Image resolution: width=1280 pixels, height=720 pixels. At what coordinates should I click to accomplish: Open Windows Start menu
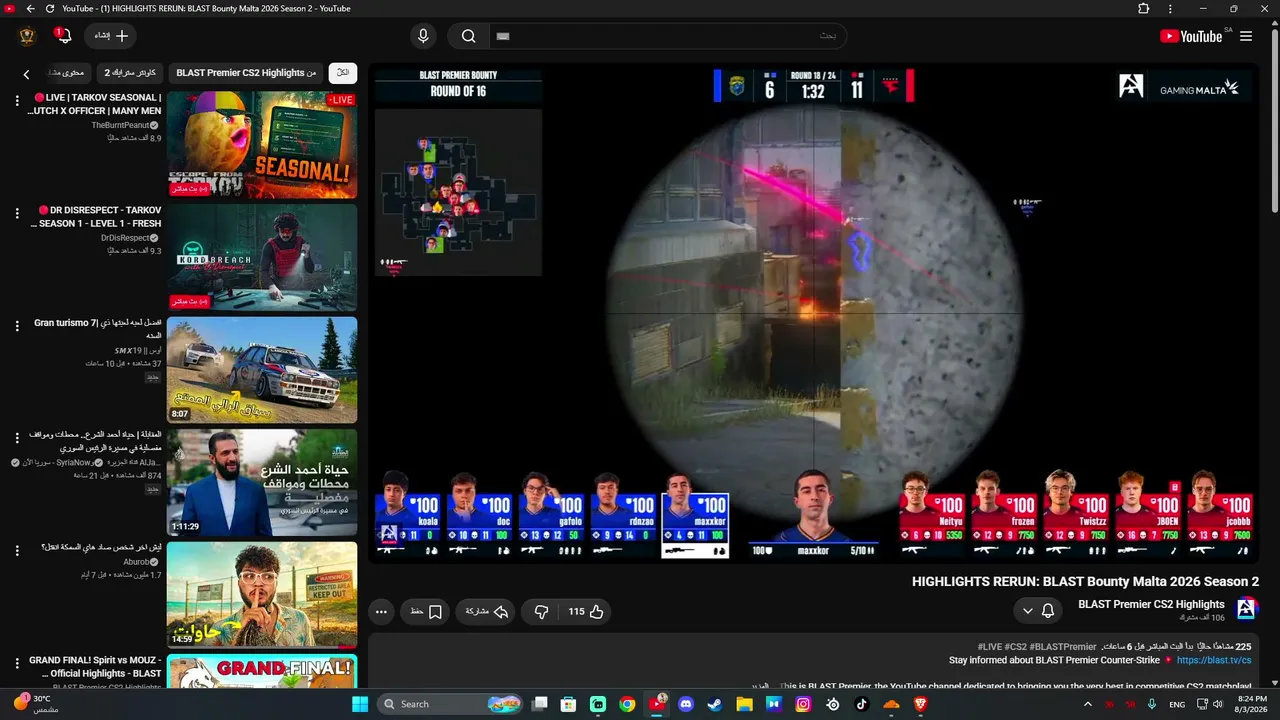click(x=360, y=704)
